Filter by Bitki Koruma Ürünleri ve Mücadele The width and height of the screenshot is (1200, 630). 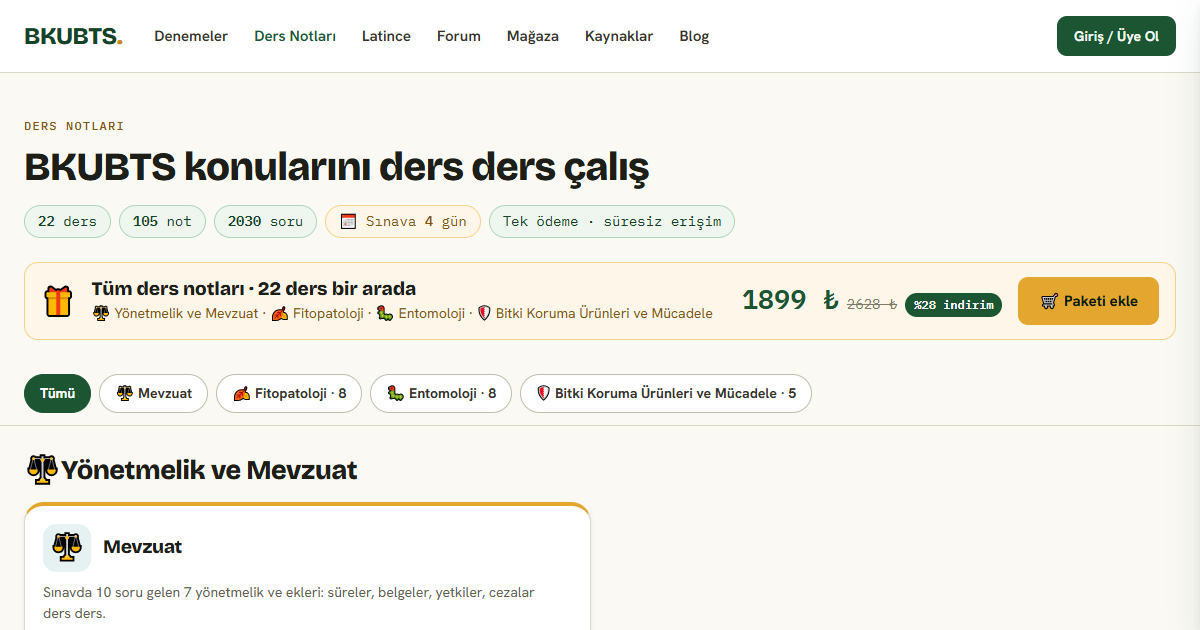click(x=666, y=394)
